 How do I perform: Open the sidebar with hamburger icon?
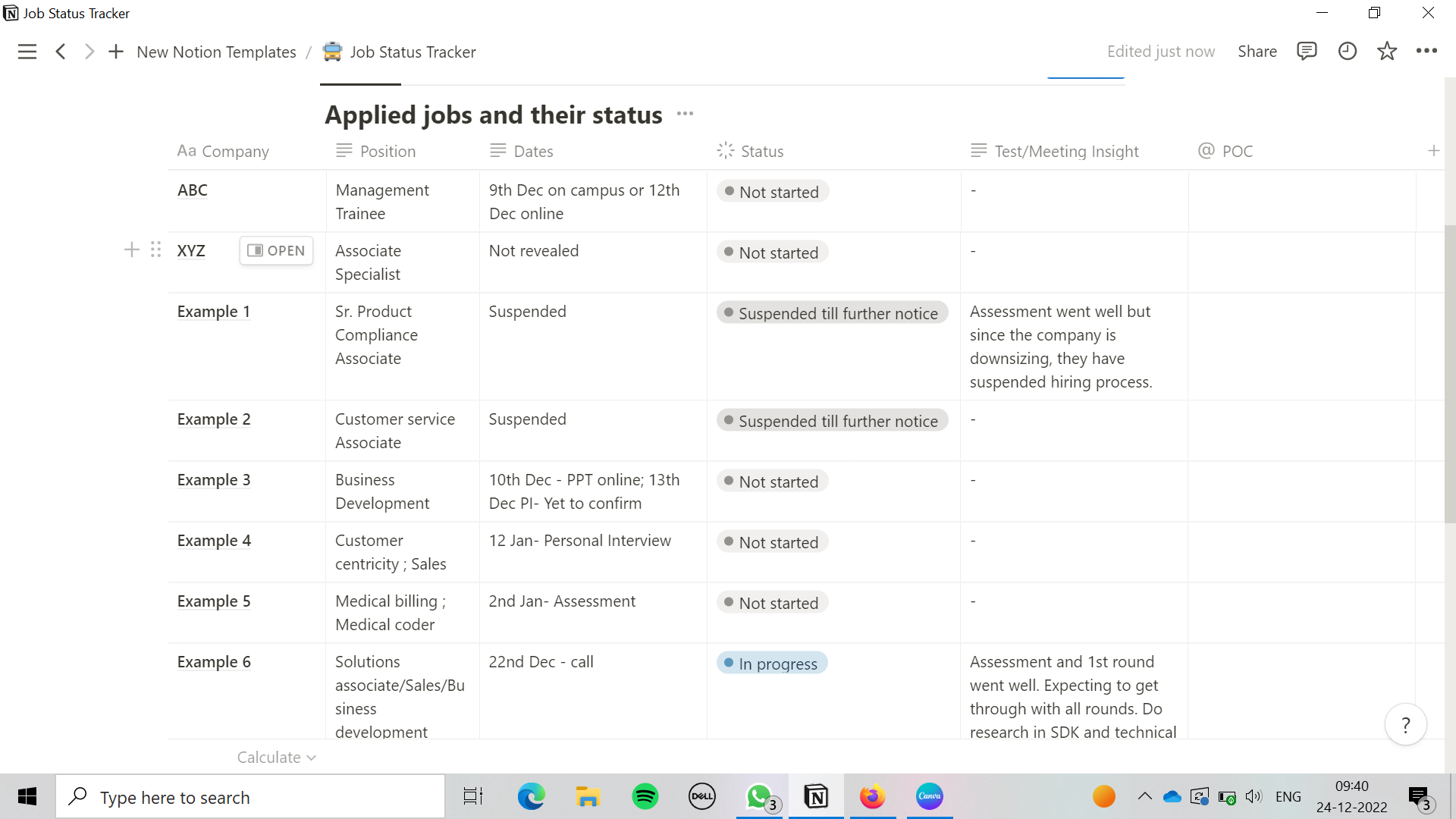[27, 52]
